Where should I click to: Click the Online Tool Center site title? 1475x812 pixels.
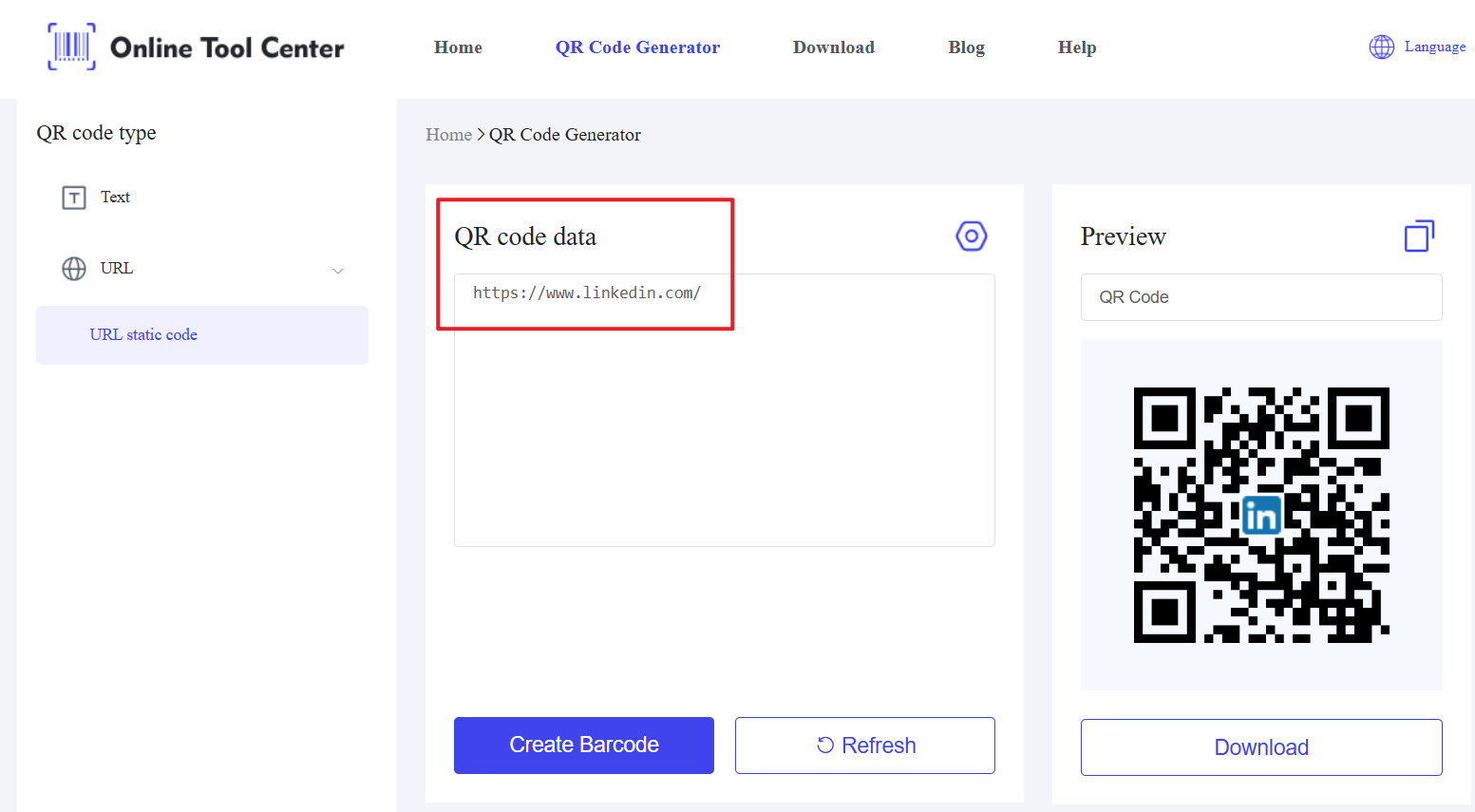[227, 47]
